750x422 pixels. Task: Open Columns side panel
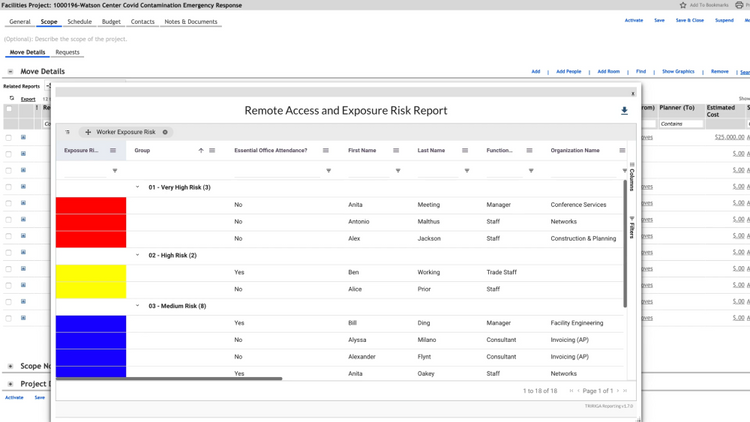tap(632, 177)
